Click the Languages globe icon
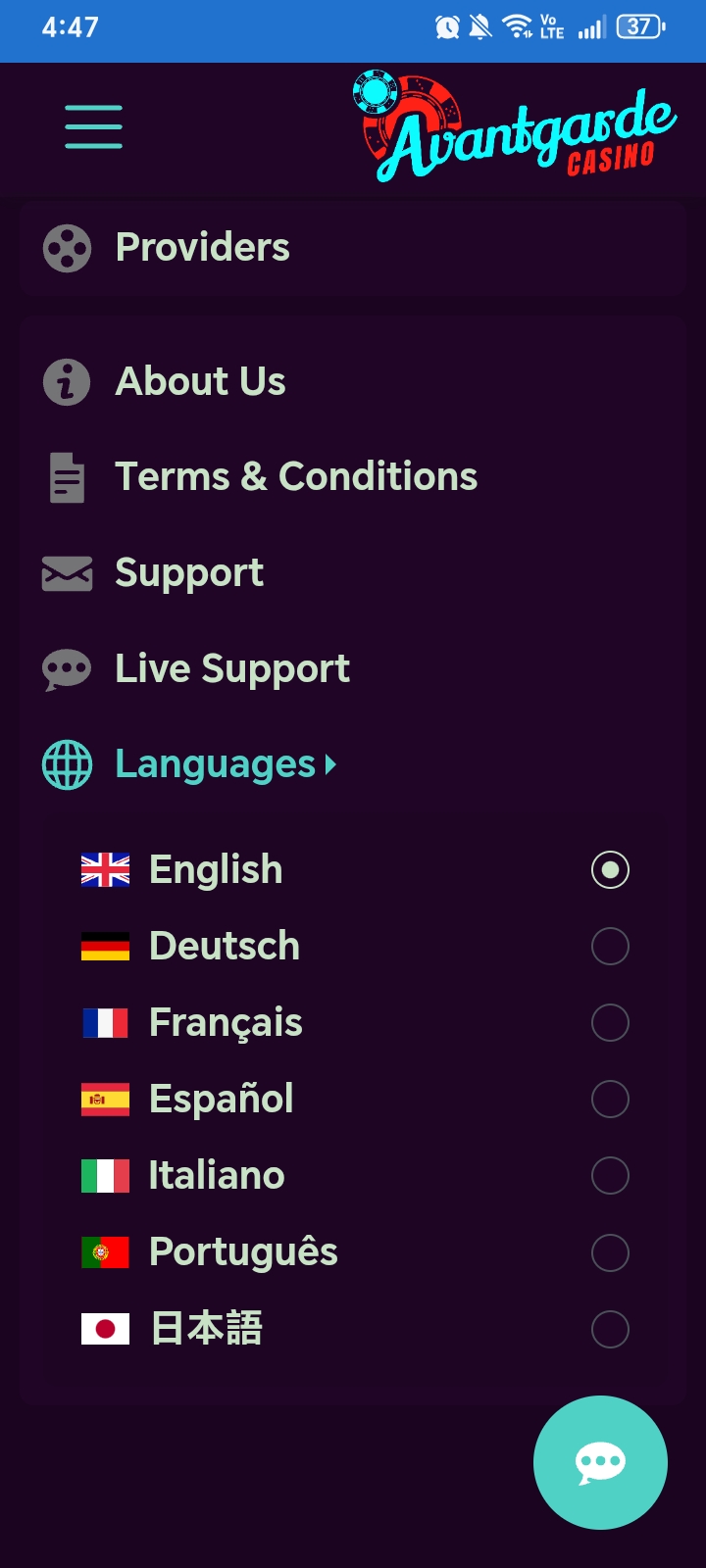This screenshot has height=1568, width=706. pos(67,764)
